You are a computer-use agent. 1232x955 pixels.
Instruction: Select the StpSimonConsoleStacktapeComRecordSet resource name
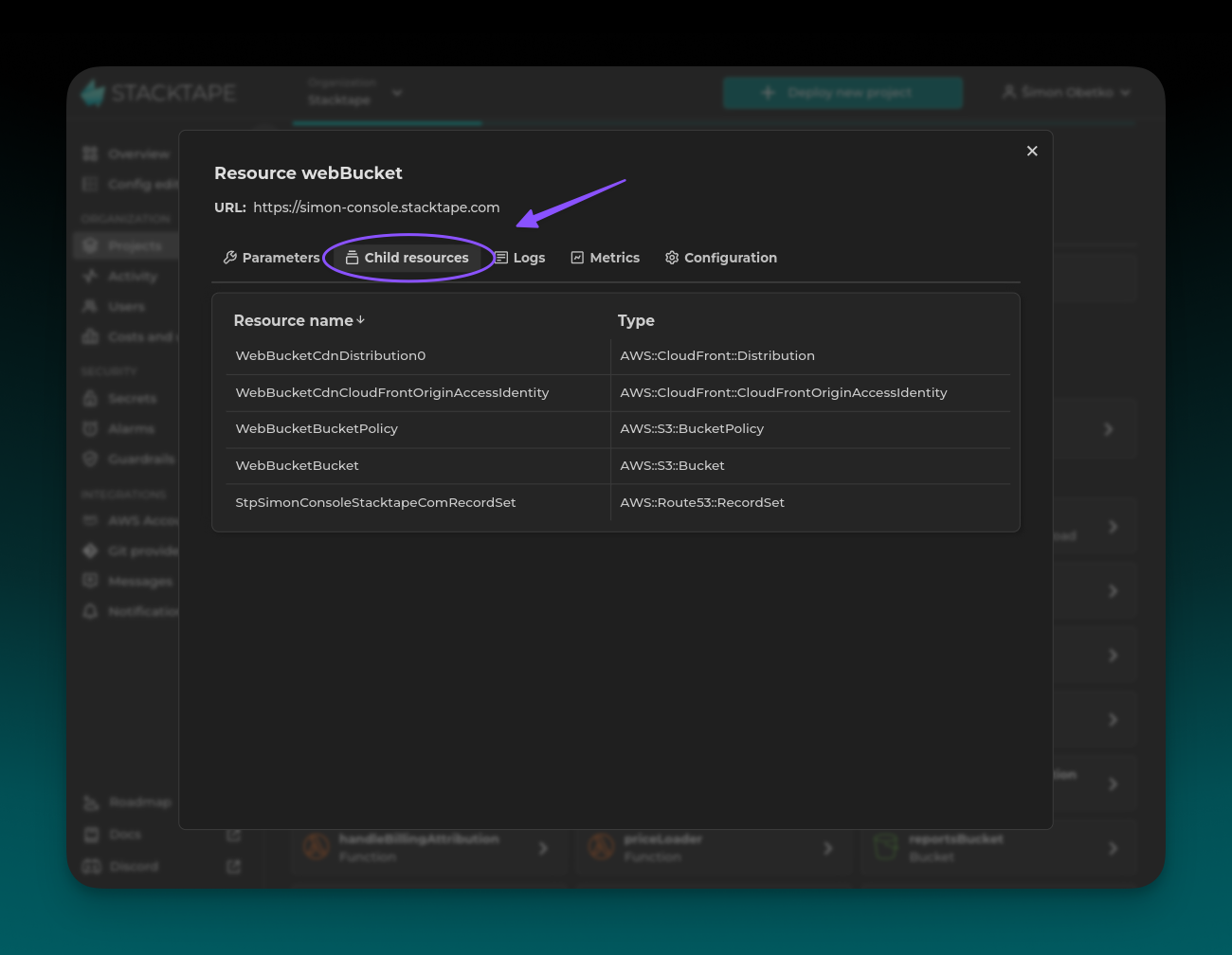click(x=375, y=502)
